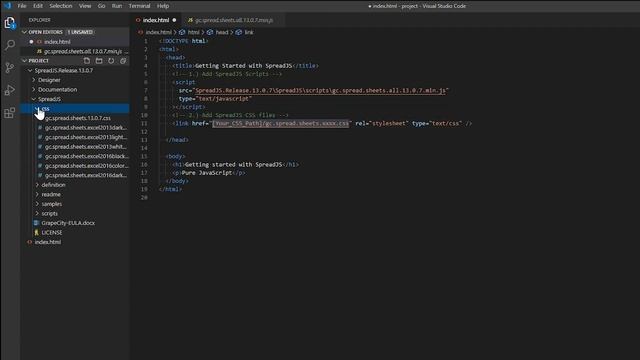Expand the readme folder

37,194
